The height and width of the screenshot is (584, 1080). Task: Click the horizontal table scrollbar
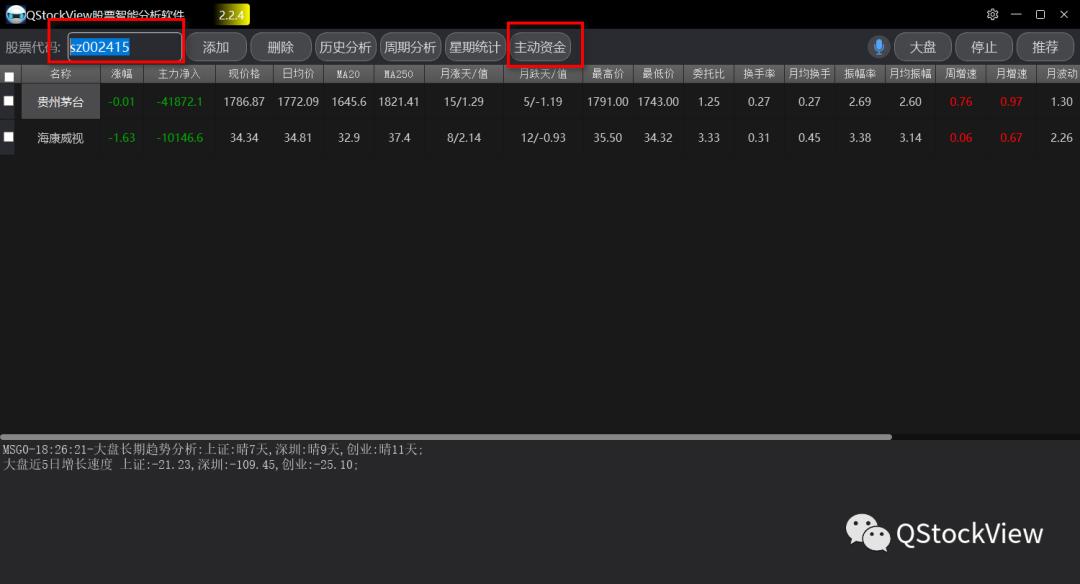[x=446, y=437]
